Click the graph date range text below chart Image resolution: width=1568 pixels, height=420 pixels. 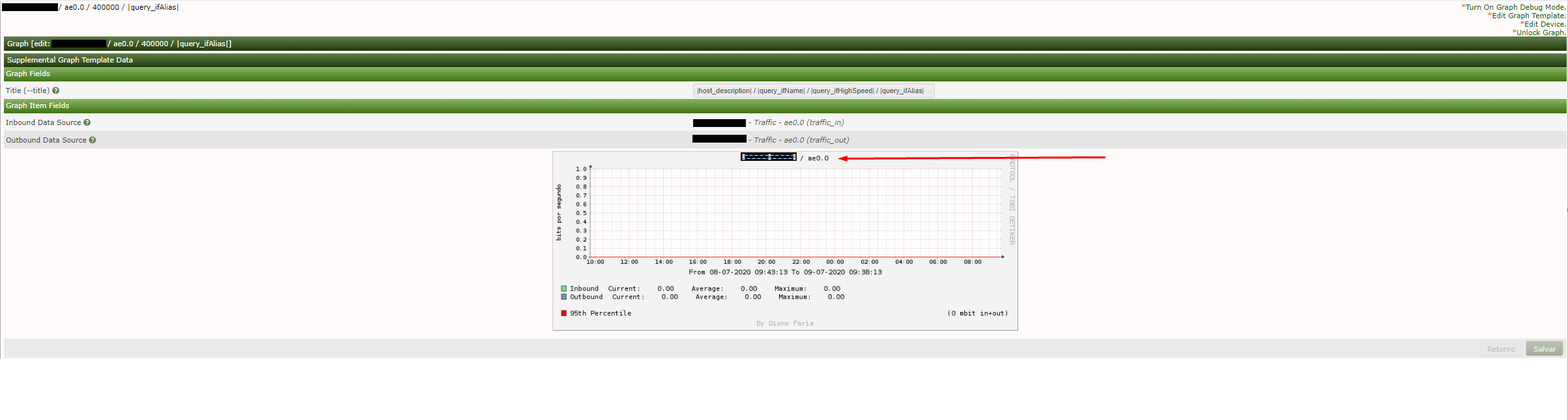click(x=785, y=272)
